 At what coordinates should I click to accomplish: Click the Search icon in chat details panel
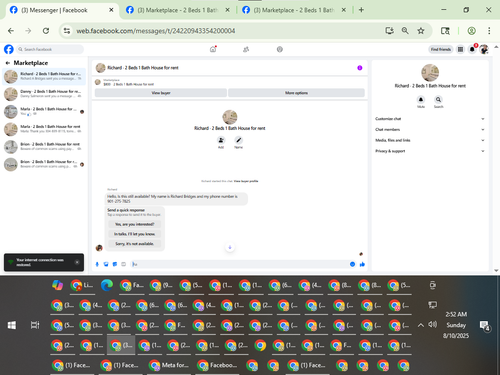[438, 100]
